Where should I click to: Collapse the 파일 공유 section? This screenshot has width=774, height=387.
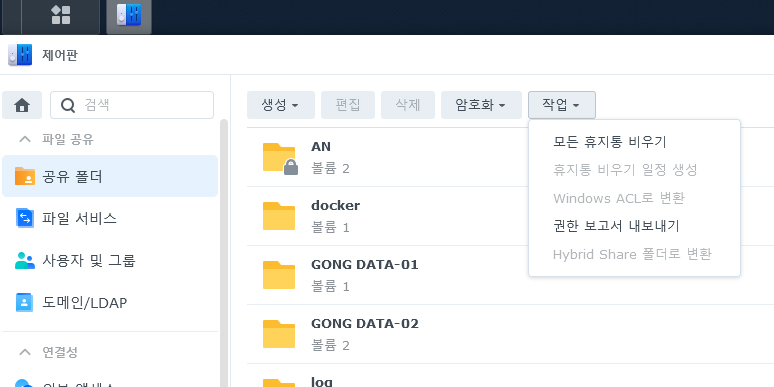coord(25,140)
